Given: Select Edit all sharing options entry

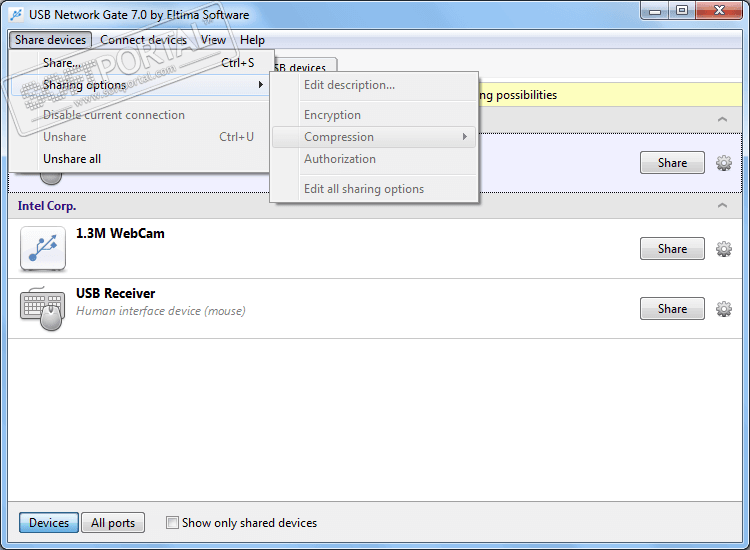Looking at the screenshot, I should pos(375,189).
